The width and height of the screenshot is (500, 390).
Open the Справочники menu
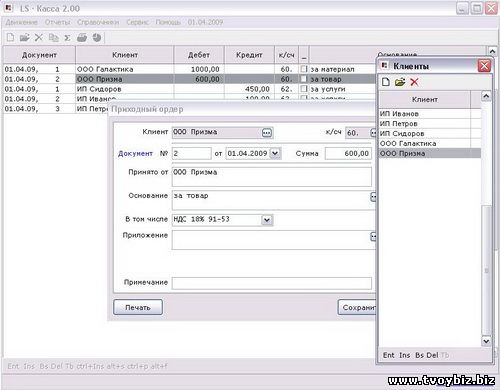pyautogui.click(x=98, y=22)
